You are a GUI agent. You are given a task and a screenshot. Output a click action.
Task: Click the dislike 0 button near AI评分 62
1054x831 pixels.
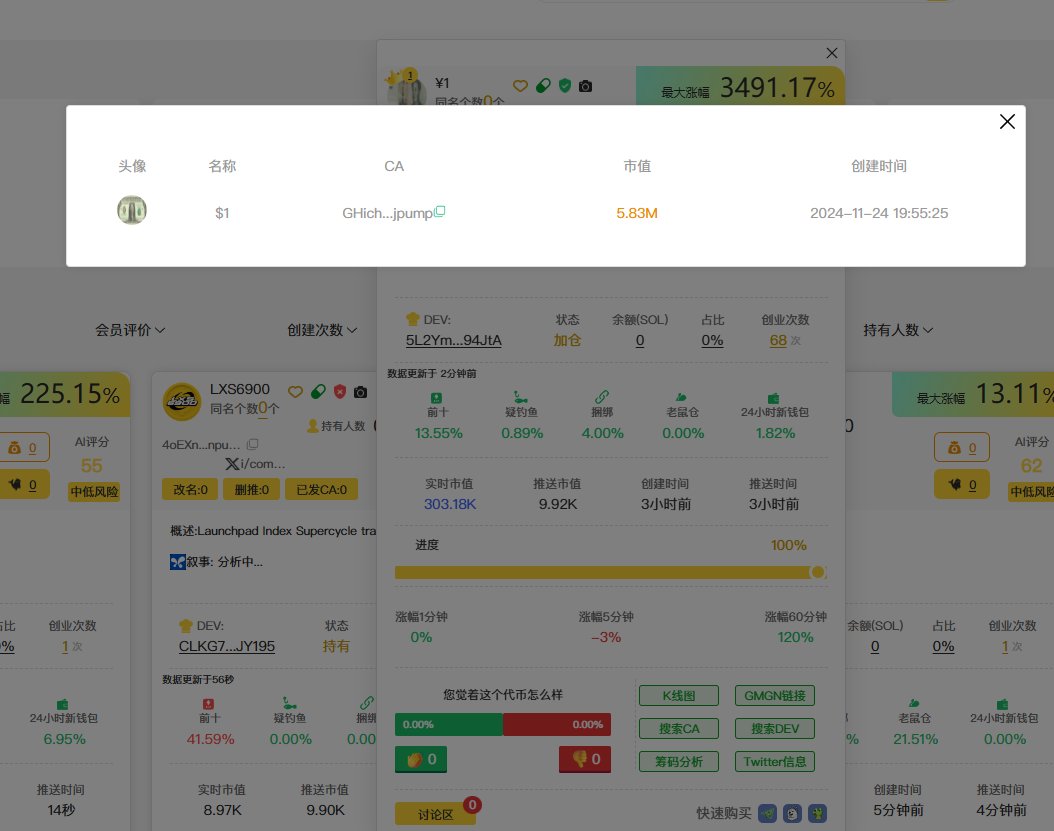[961, 485]
